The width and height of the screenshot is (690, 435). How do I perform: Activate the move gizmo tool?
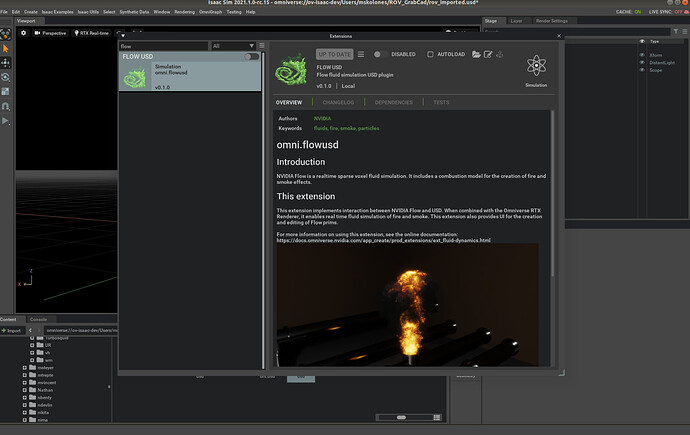[6, 63]
